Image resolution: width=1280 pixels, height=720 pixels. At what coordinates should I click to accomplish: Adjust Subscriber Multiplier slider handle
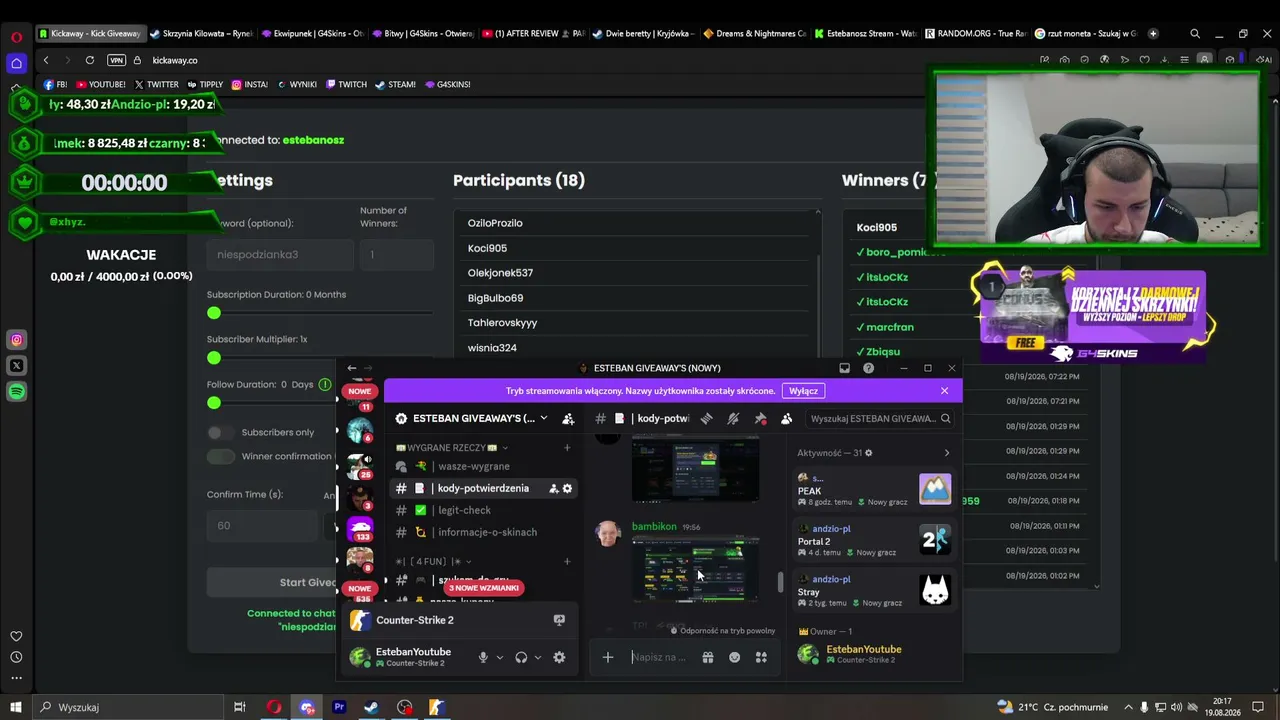point(214,358)
